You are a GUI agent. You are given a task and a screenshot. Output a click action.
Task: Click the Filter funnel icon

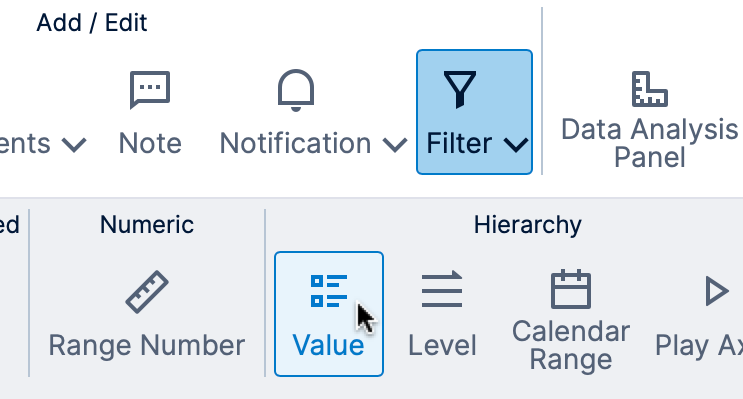click(459, 89)
